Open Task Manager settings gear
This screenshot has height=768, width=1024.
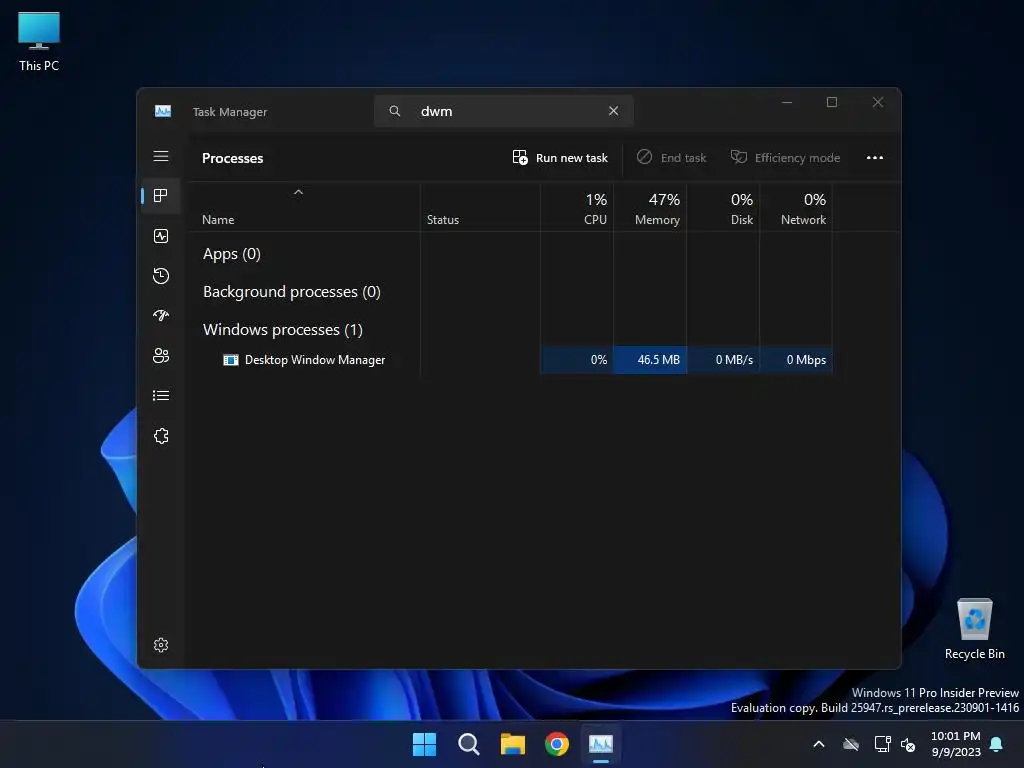[161, 645]
